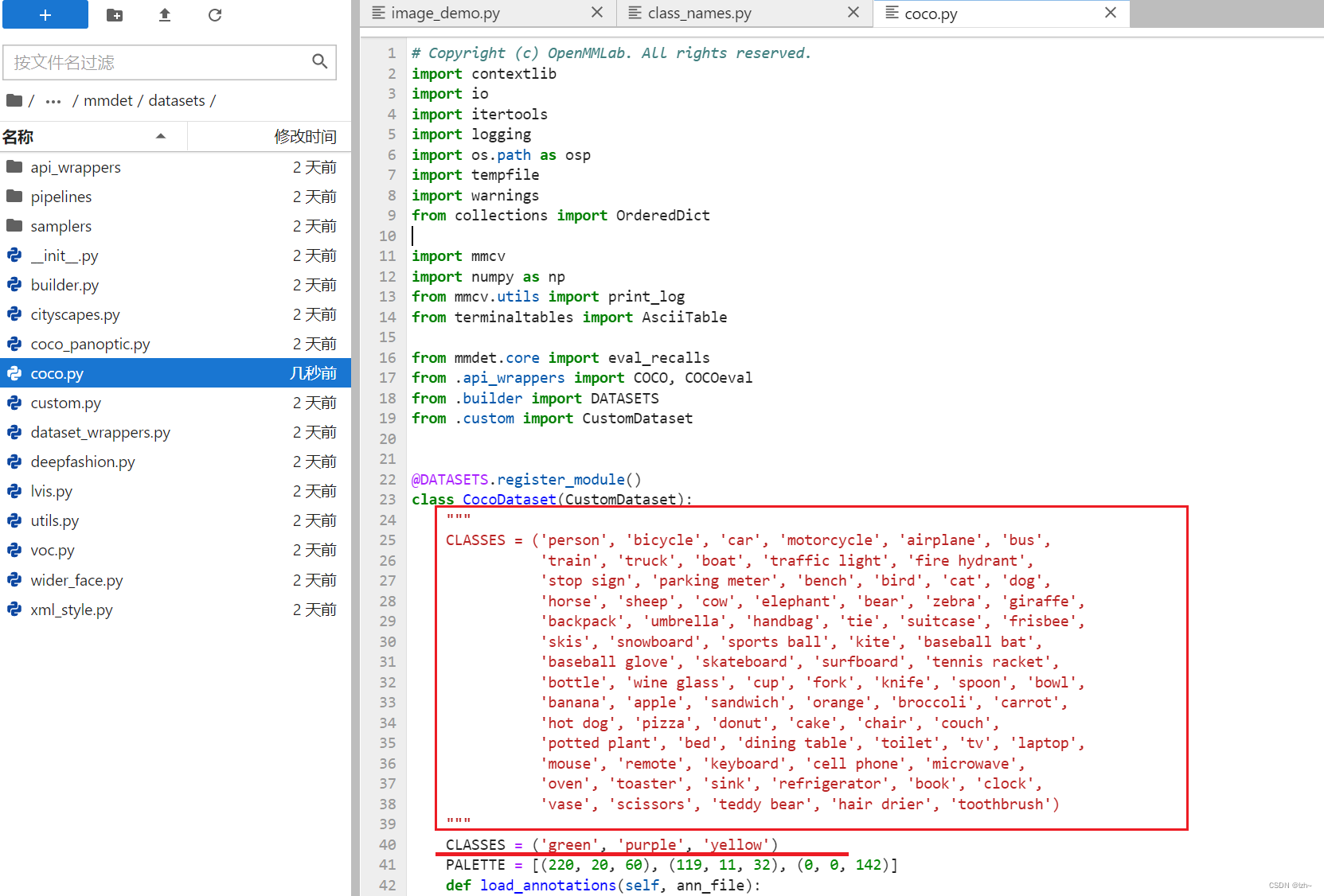Click the Python icon beside custom.py
This screenshot has width=1324, height=896.
click(14, 402)
